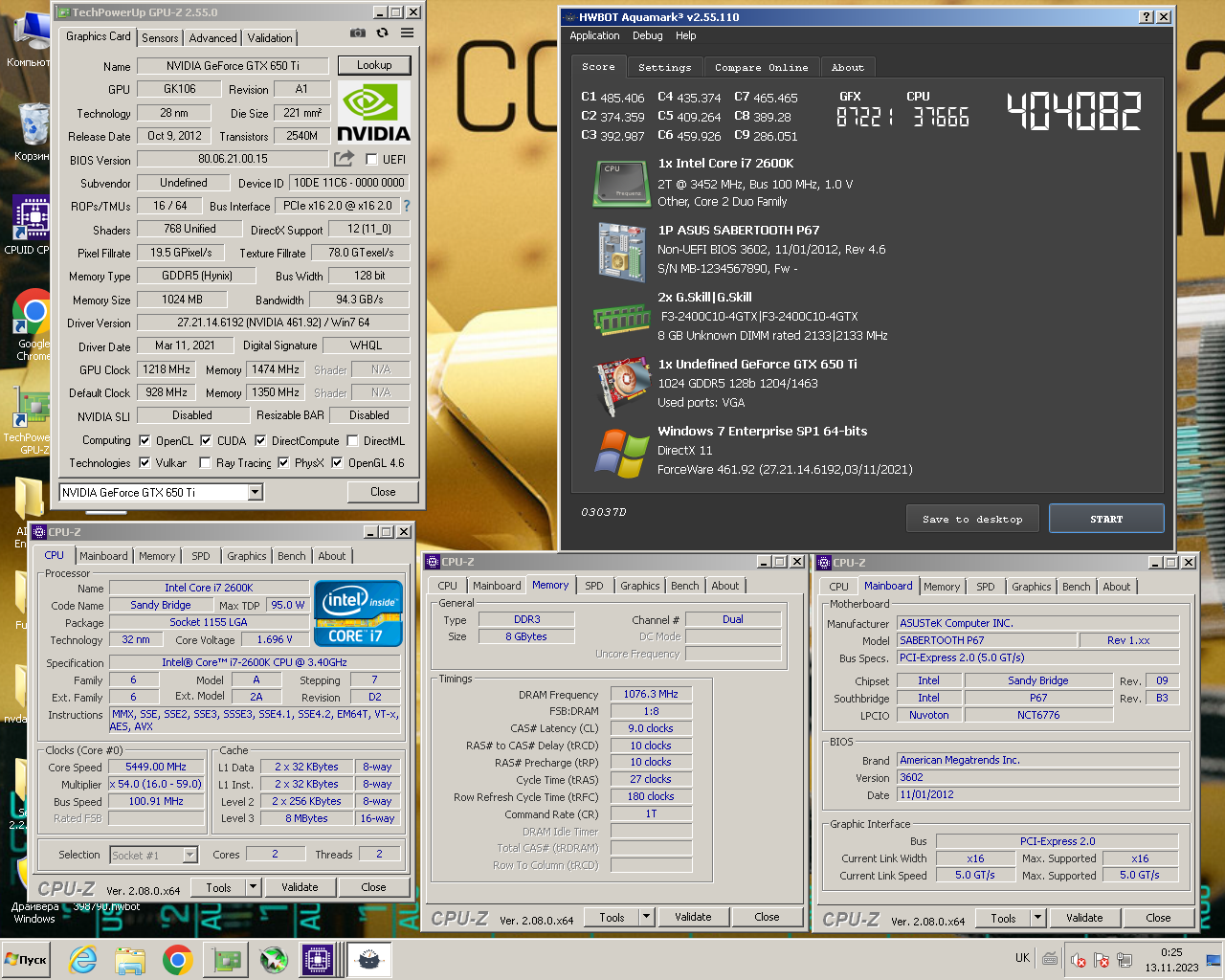This screenshot has width=1225, height=980.
Task: Open Aquamark Settings tab
Action: coord(664,68)
